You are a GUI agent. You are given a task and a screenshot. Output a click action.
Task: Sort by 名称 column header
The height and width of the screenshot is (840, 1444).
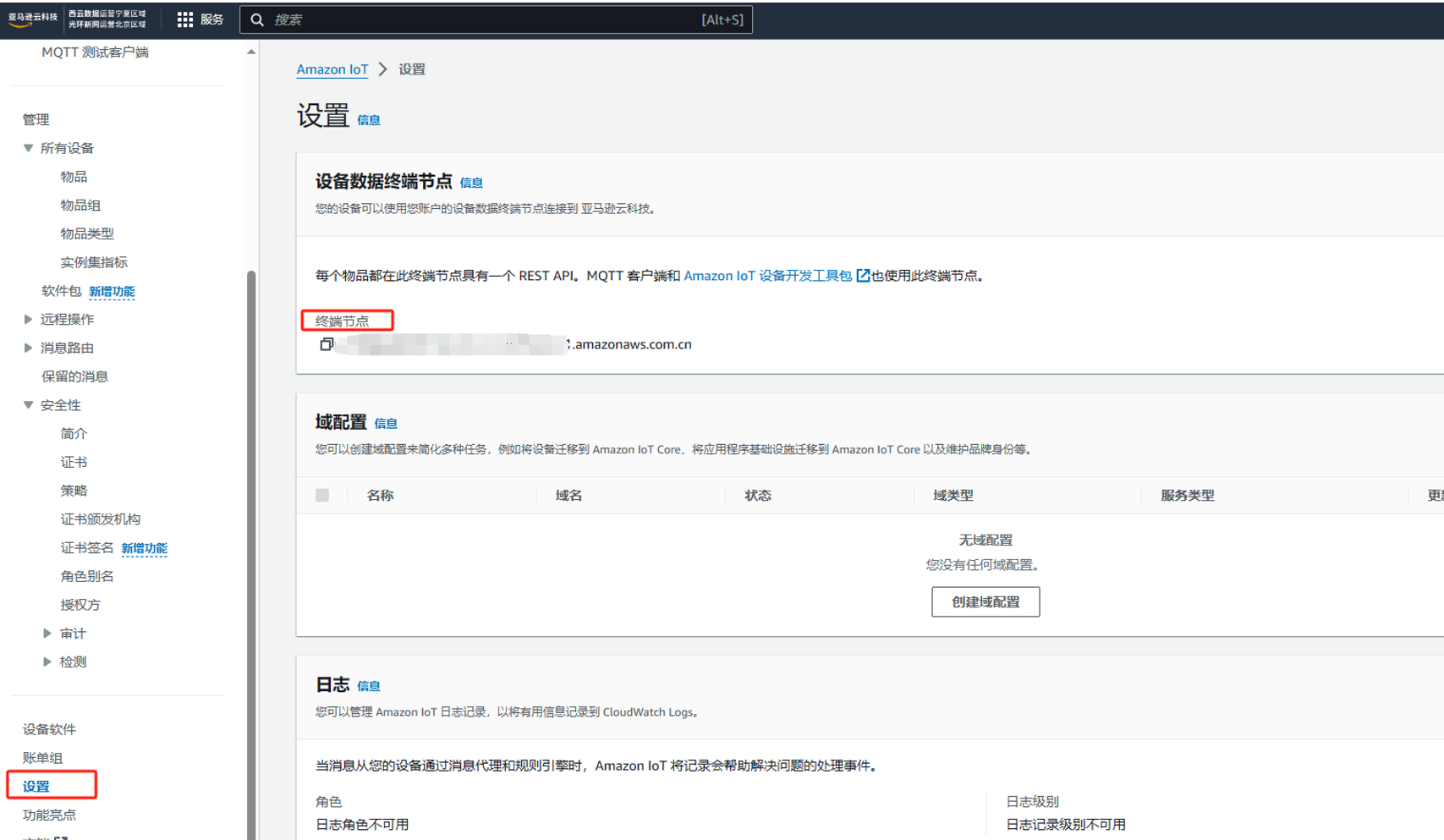pyautogui.click(x=380, y=496)
